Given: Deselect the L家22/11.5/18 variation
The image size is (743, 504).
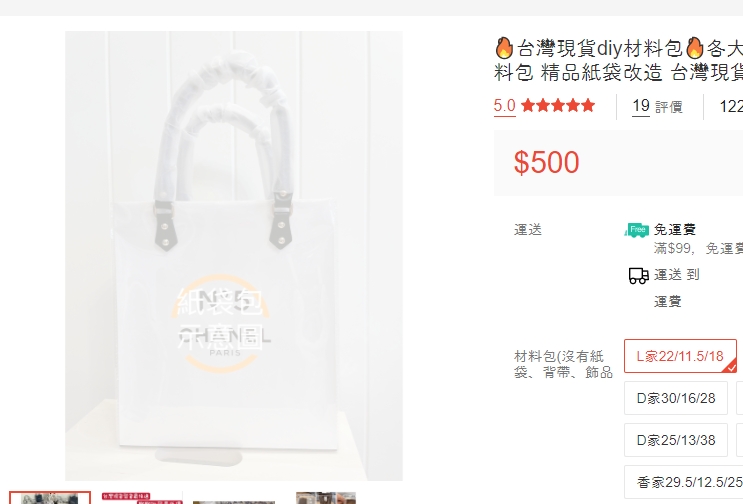Looking at the screenshot, I should click(x=680, y=356).
